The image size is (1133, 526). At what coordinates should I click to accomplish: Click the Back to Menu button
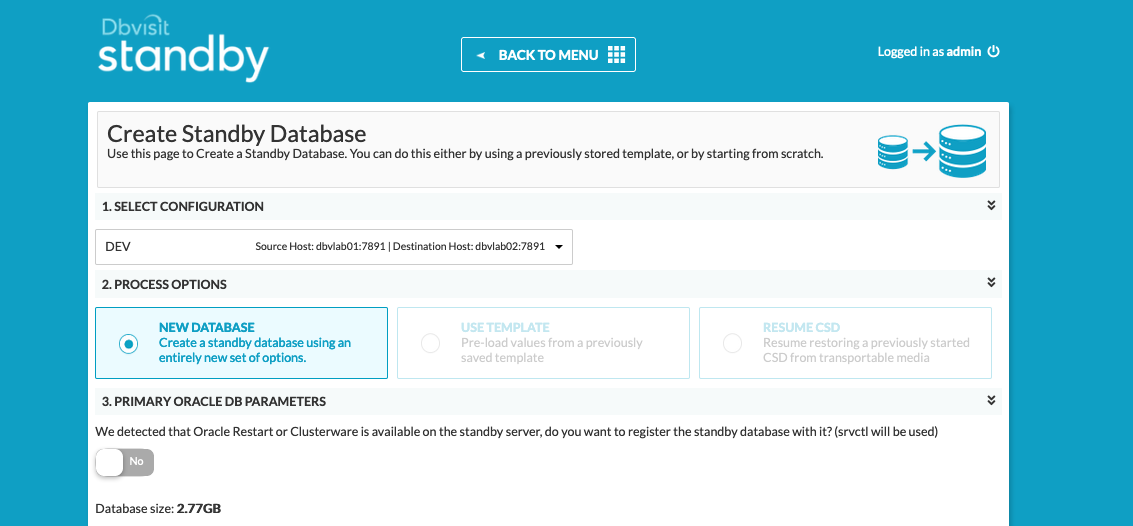[548, 55]
